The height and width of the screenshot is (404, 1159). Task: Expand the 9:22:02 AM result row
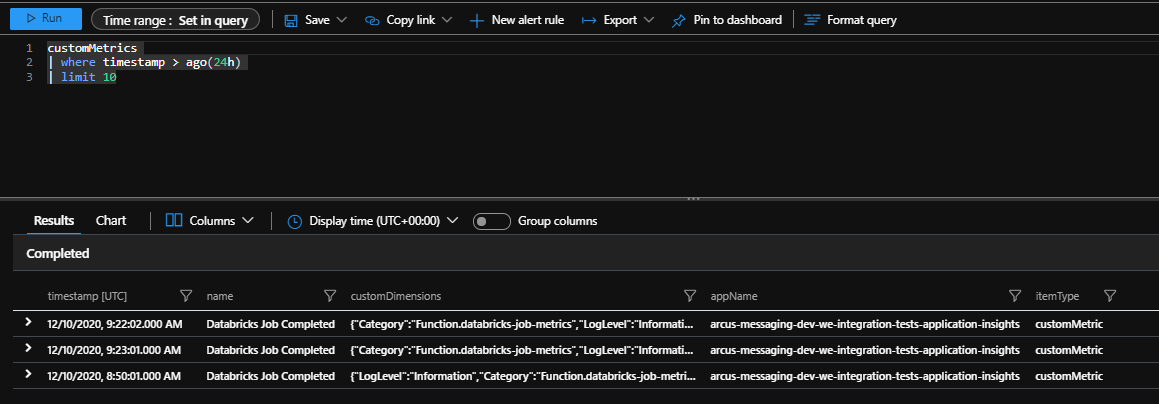point(28,323)
